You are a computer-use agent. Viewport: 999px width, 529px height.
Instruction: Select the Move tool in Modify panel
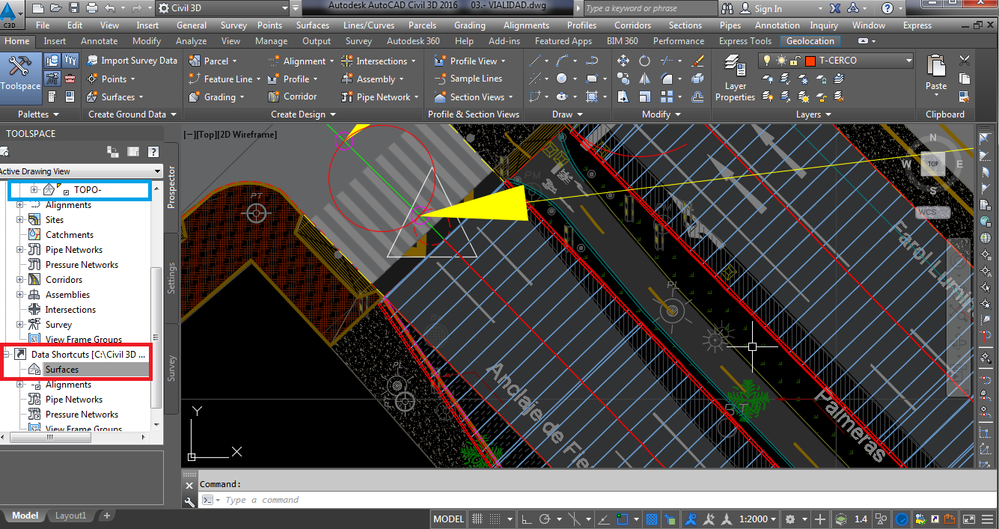pyautogui.click(x=623, y=61)
